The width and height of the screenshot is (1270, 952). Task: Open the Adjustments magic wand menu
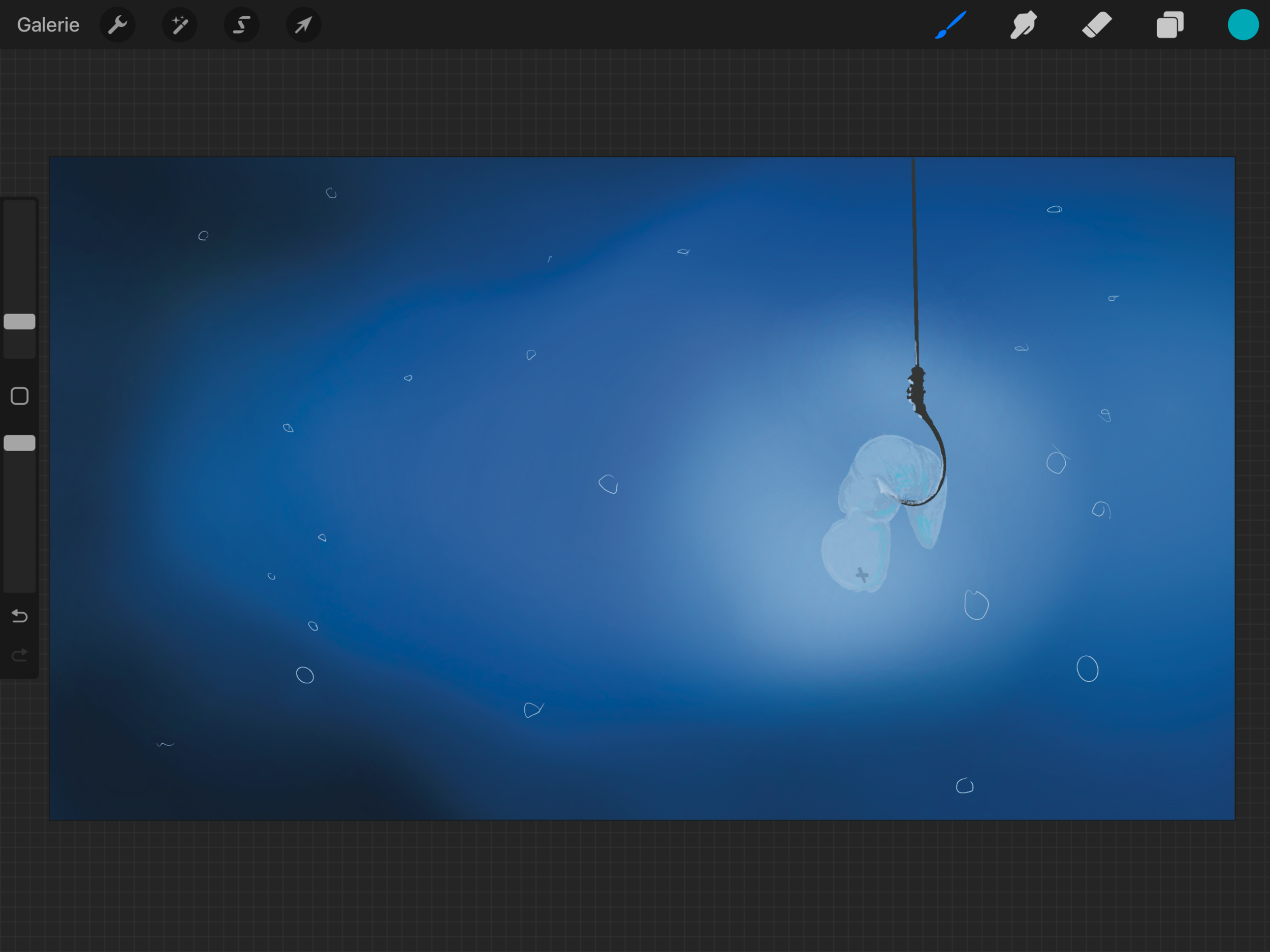(x=180, y=25)
